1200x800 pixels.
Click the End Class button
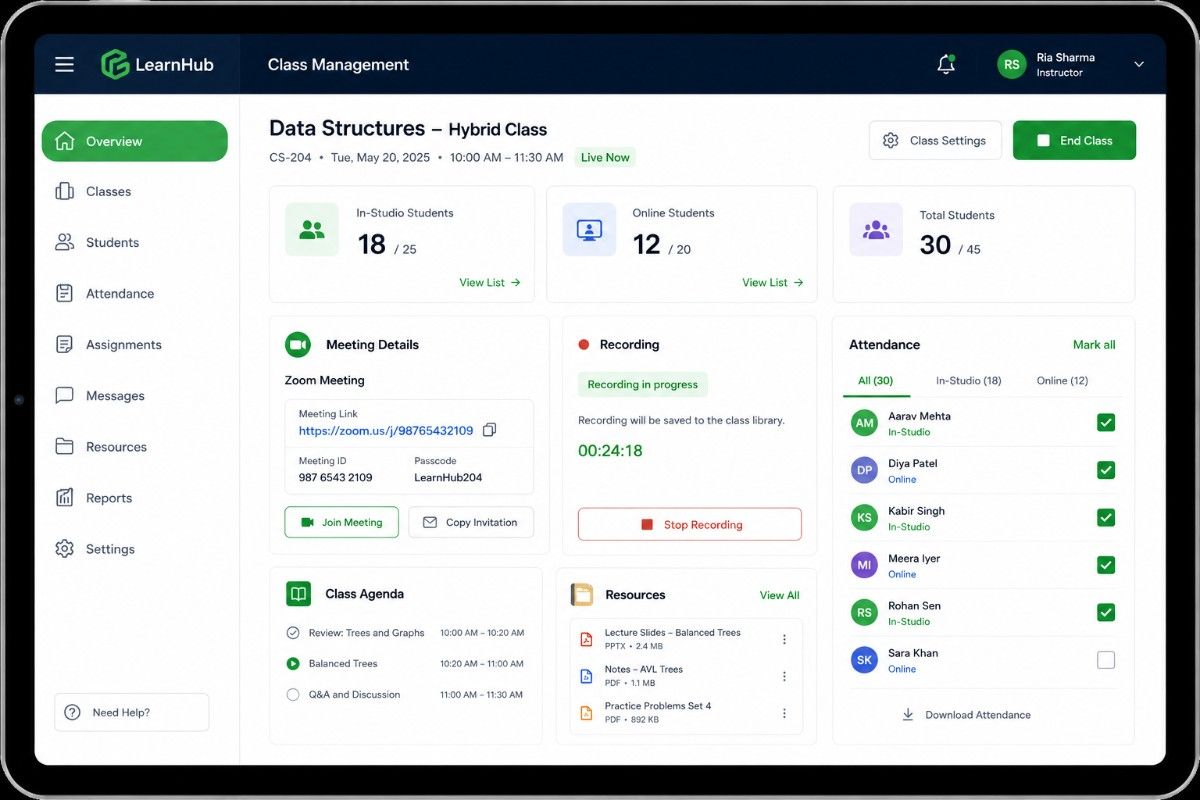click(1074, 140)
